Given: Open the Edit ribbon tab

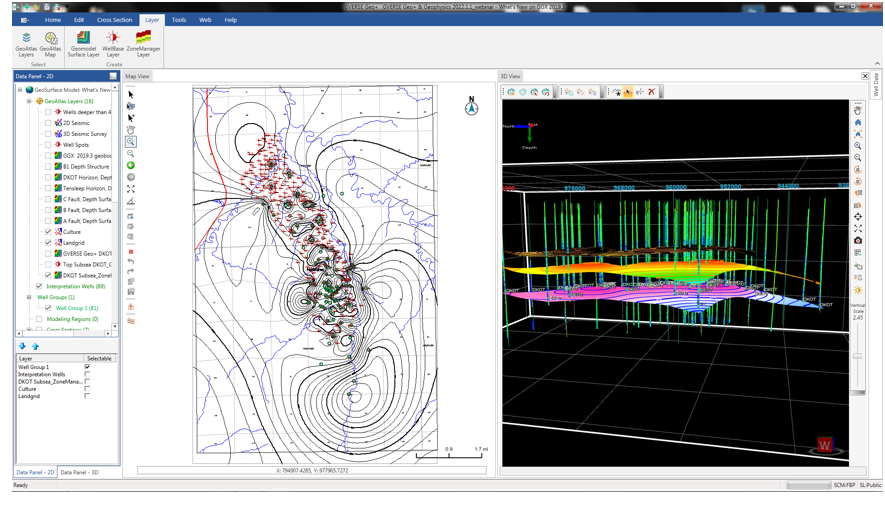Looking at the screenshot, I should click(79, 20).
